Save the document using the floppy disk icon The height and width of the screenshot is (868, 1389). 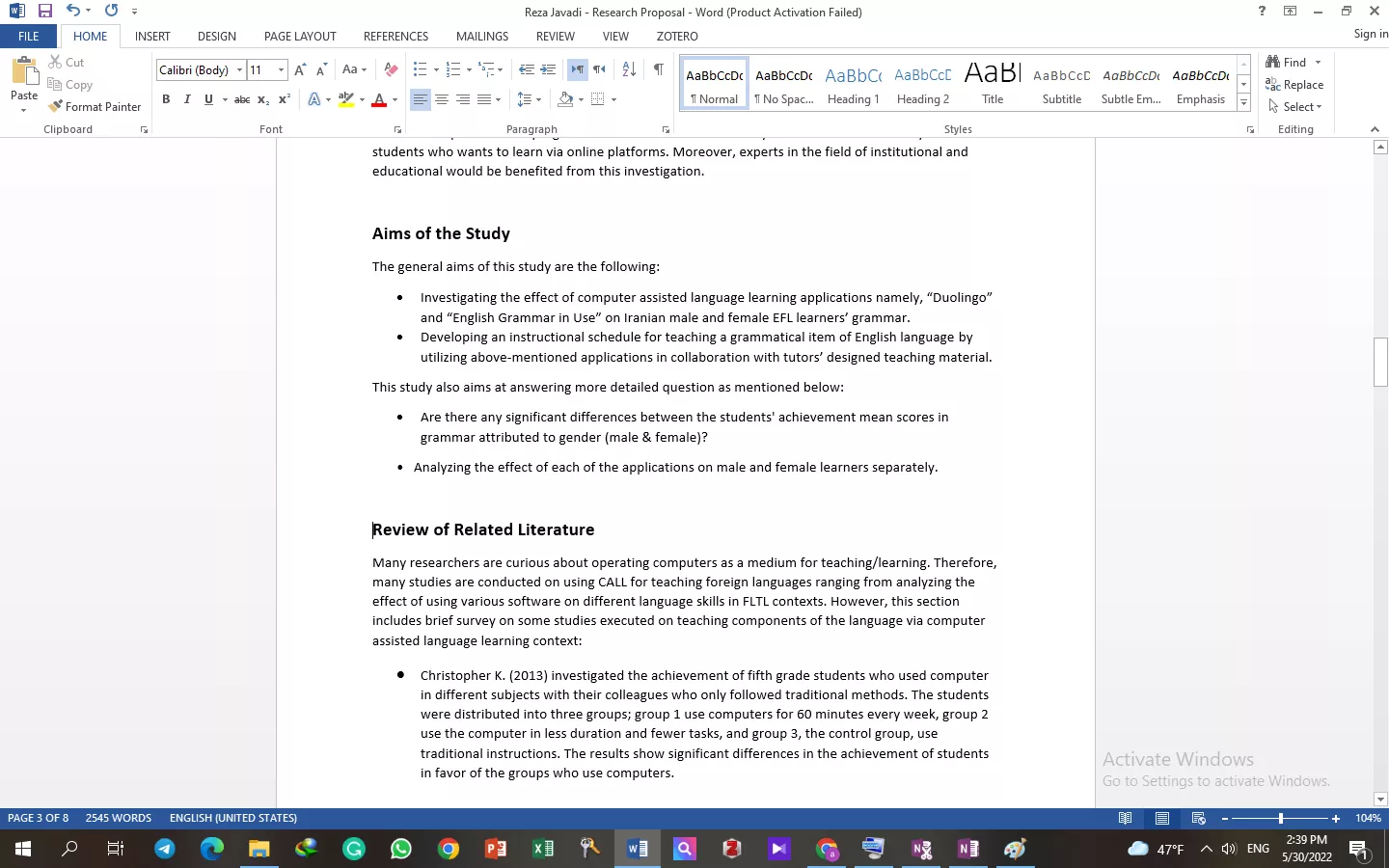[x=44, y=11]
